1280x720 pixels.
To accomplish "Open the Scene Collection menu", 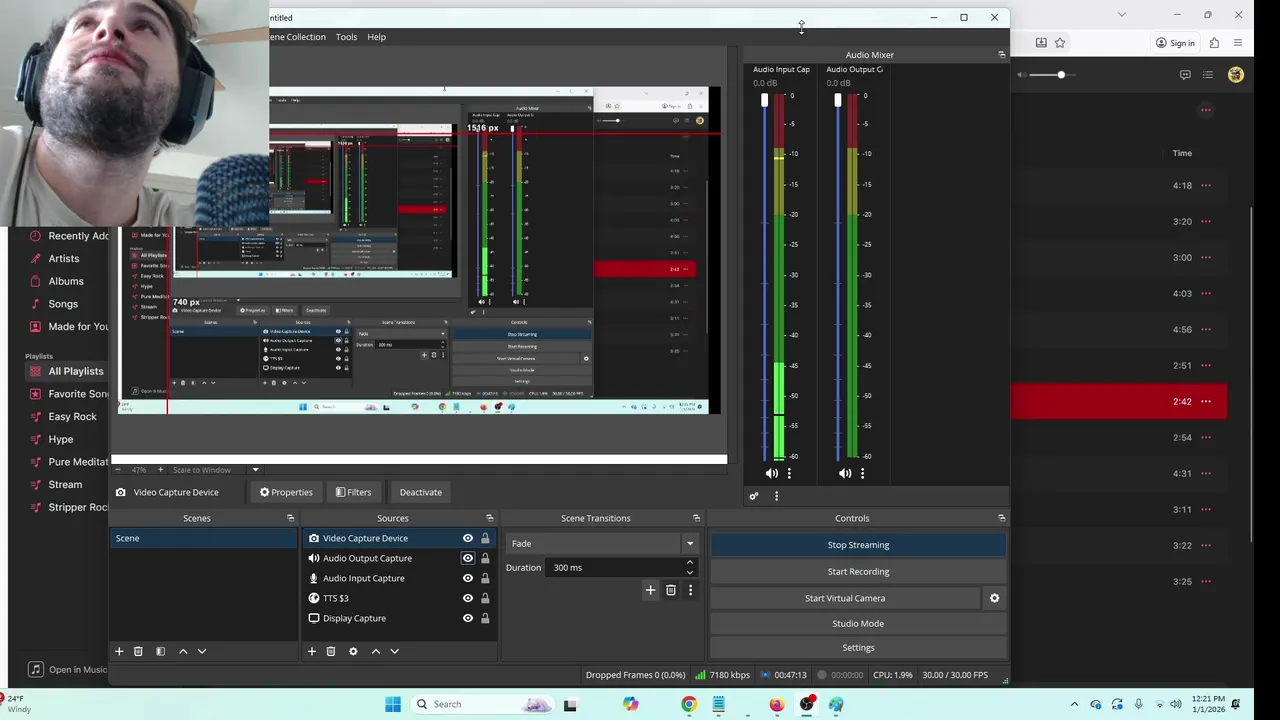I will click(x=298, y=37).
